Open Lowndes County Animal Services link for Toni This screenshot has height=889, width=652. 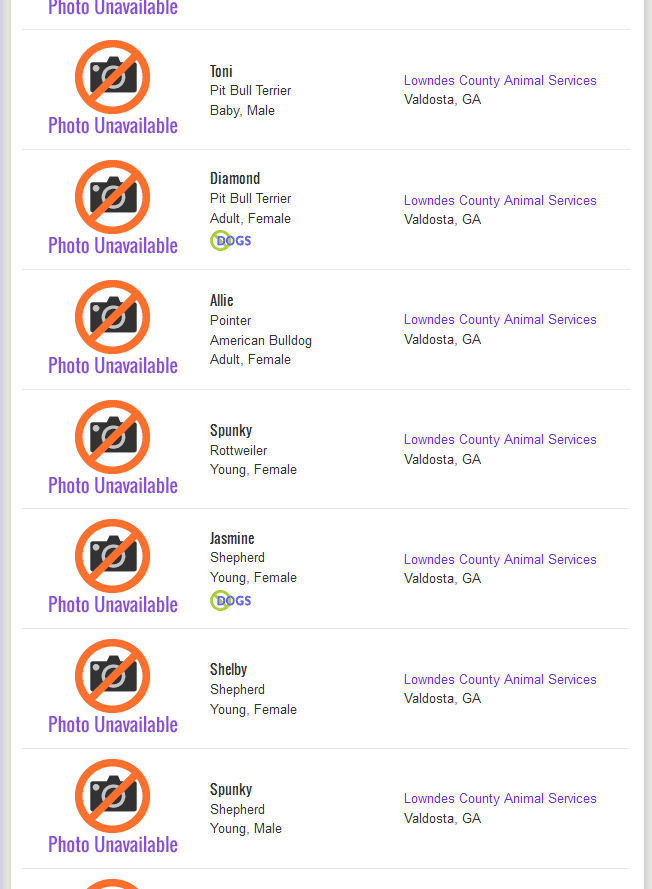click(500, 81)
